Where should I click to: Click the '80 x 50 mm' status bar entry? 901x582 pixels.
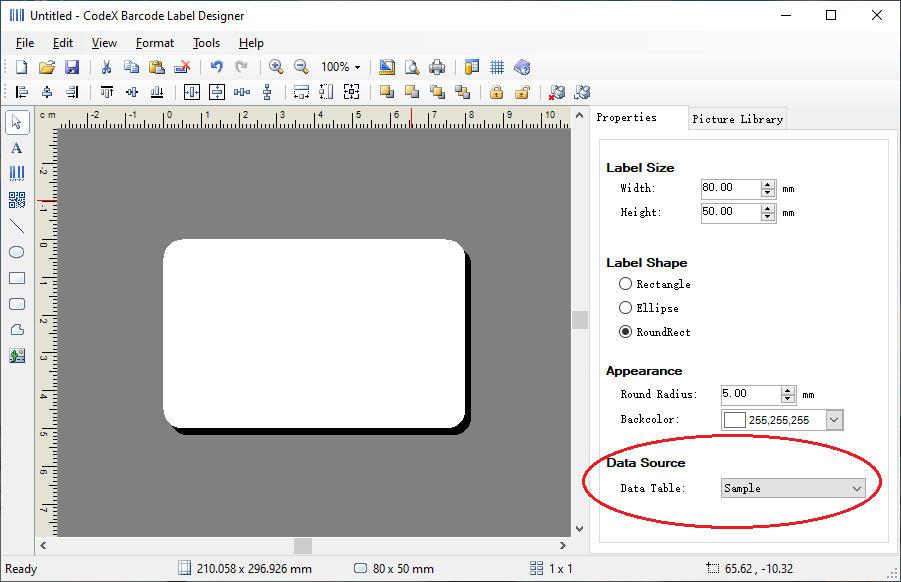click(x=394, y=569)
